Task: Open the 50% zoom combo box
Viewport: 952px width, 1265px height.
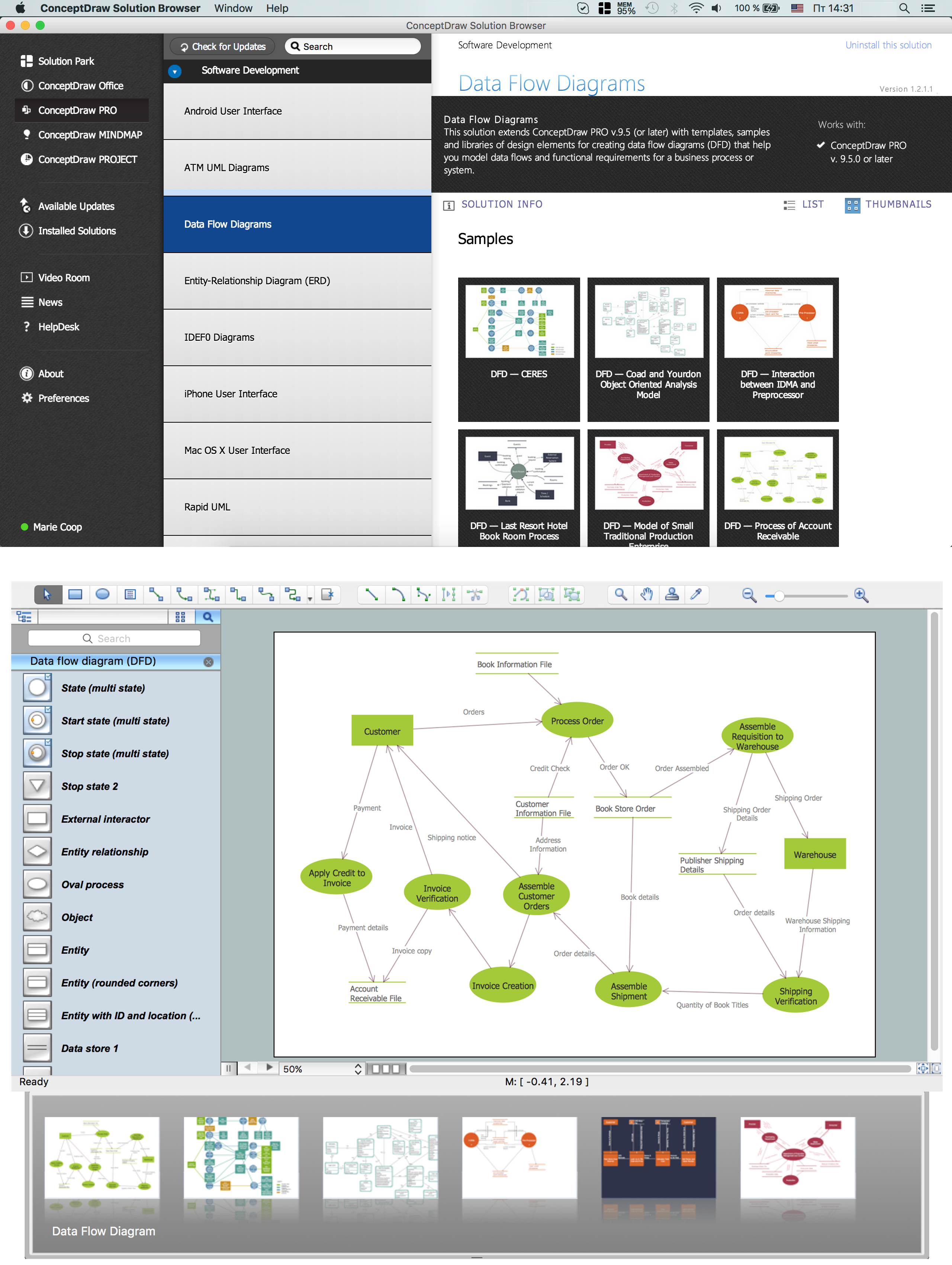Action: coord(323,1069)
